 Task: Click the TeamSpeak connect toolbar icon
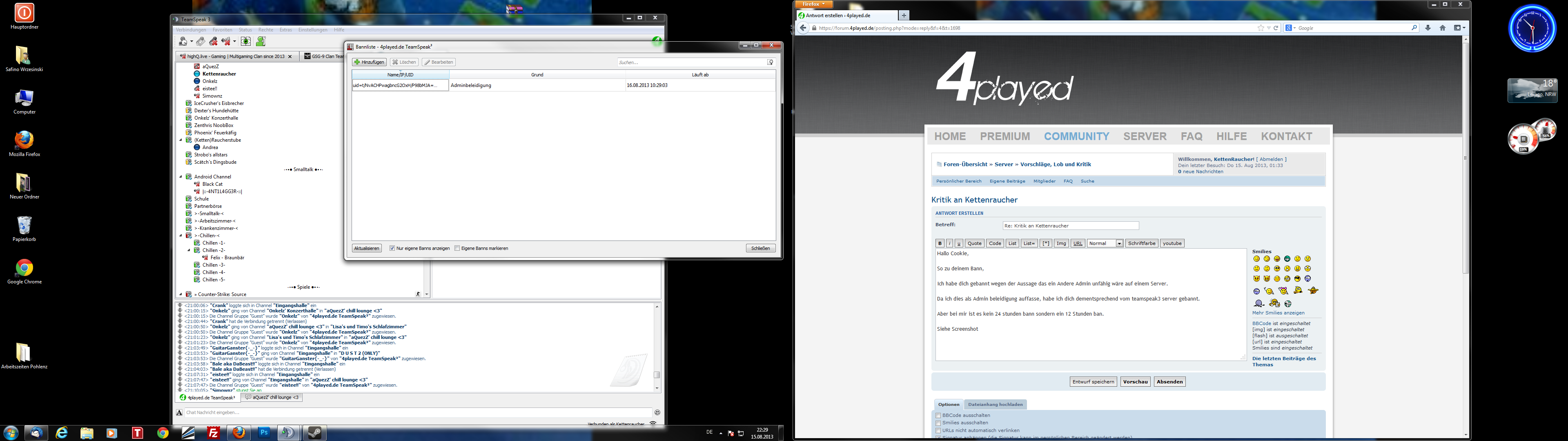(x=183, y=41)
